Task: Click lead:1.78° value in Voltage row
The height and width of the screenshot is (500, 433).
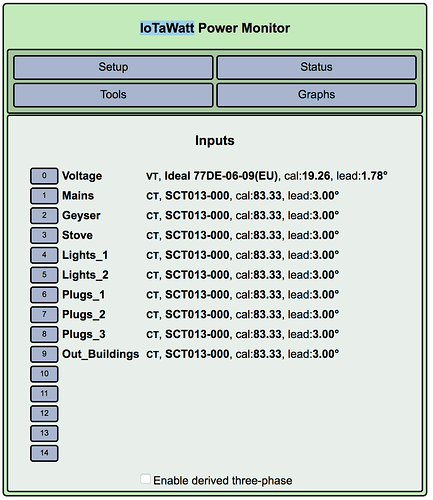Action: [x=362, y=176]
